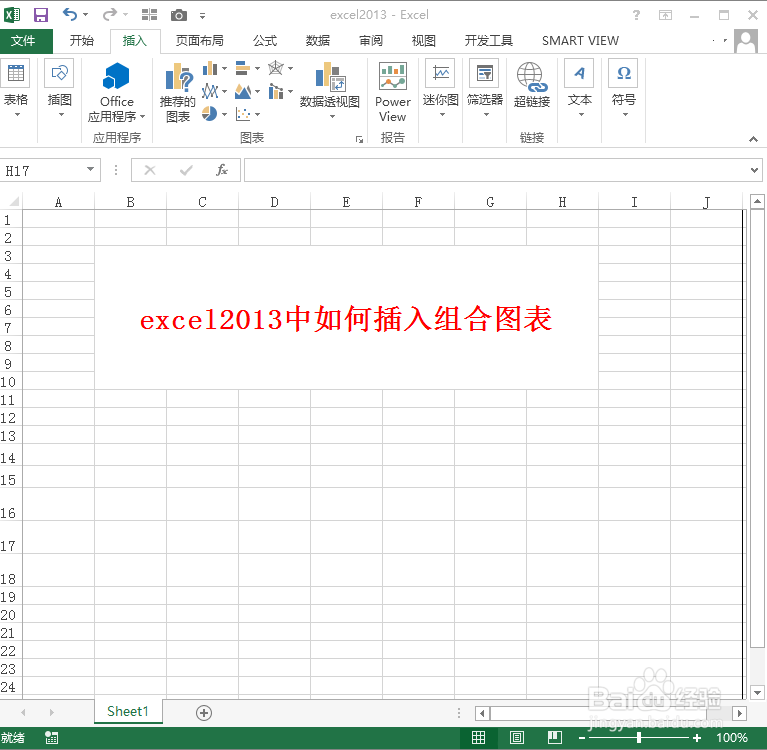767x750 pixels.
Task: Open the View tab
Action: point(424,41)
